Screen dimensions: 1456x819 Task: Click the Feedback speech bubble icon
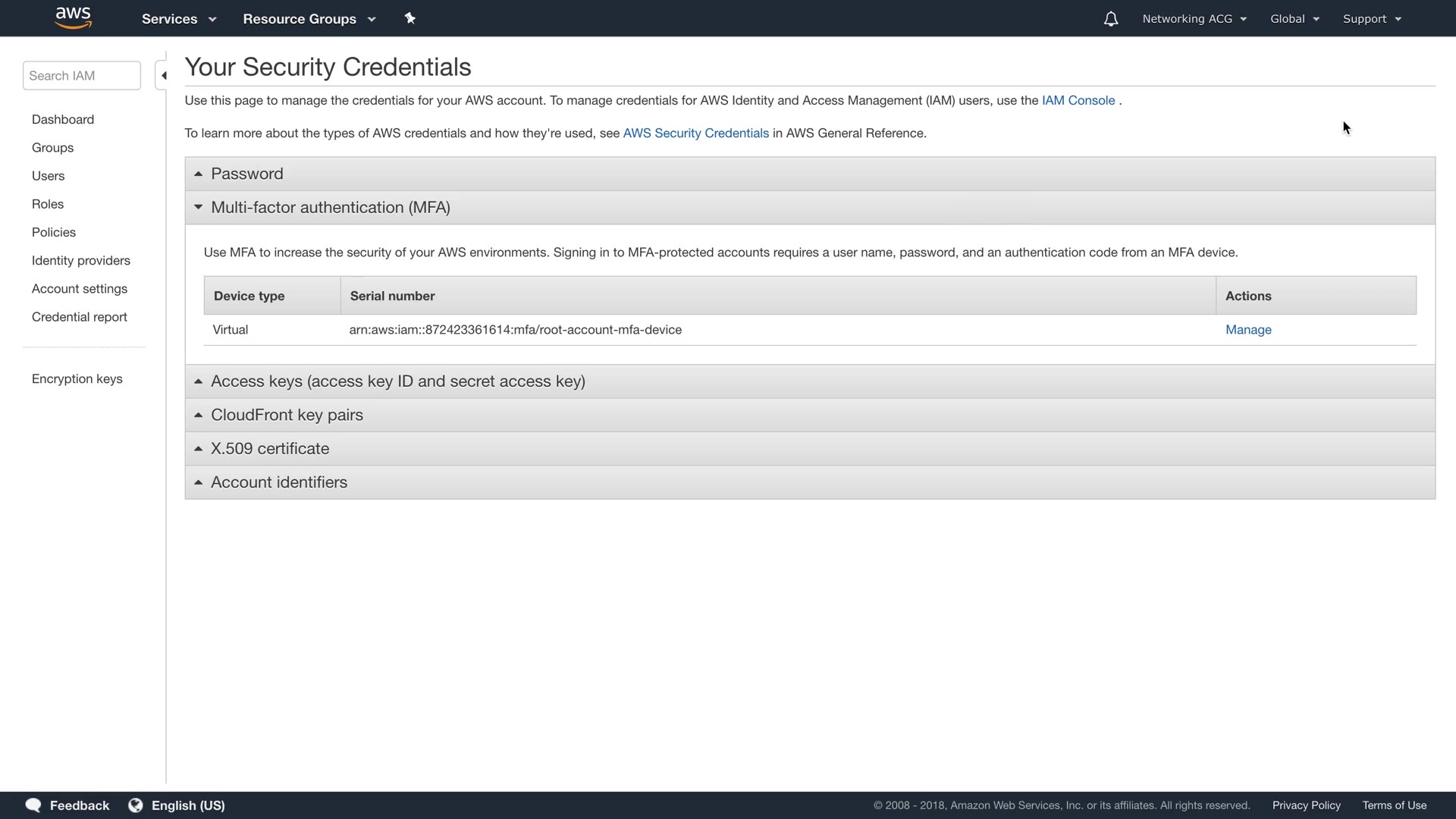click(33, 805)
